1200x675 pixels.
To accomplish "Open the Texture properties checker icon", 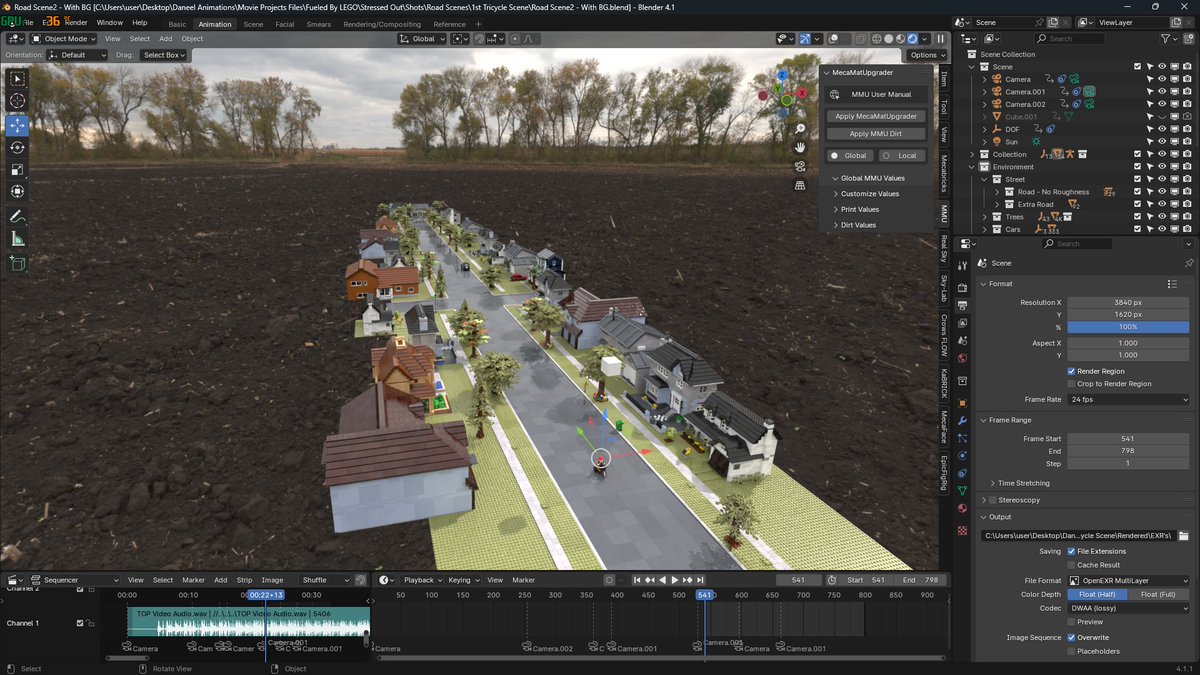I will click(x=962, y=530).
